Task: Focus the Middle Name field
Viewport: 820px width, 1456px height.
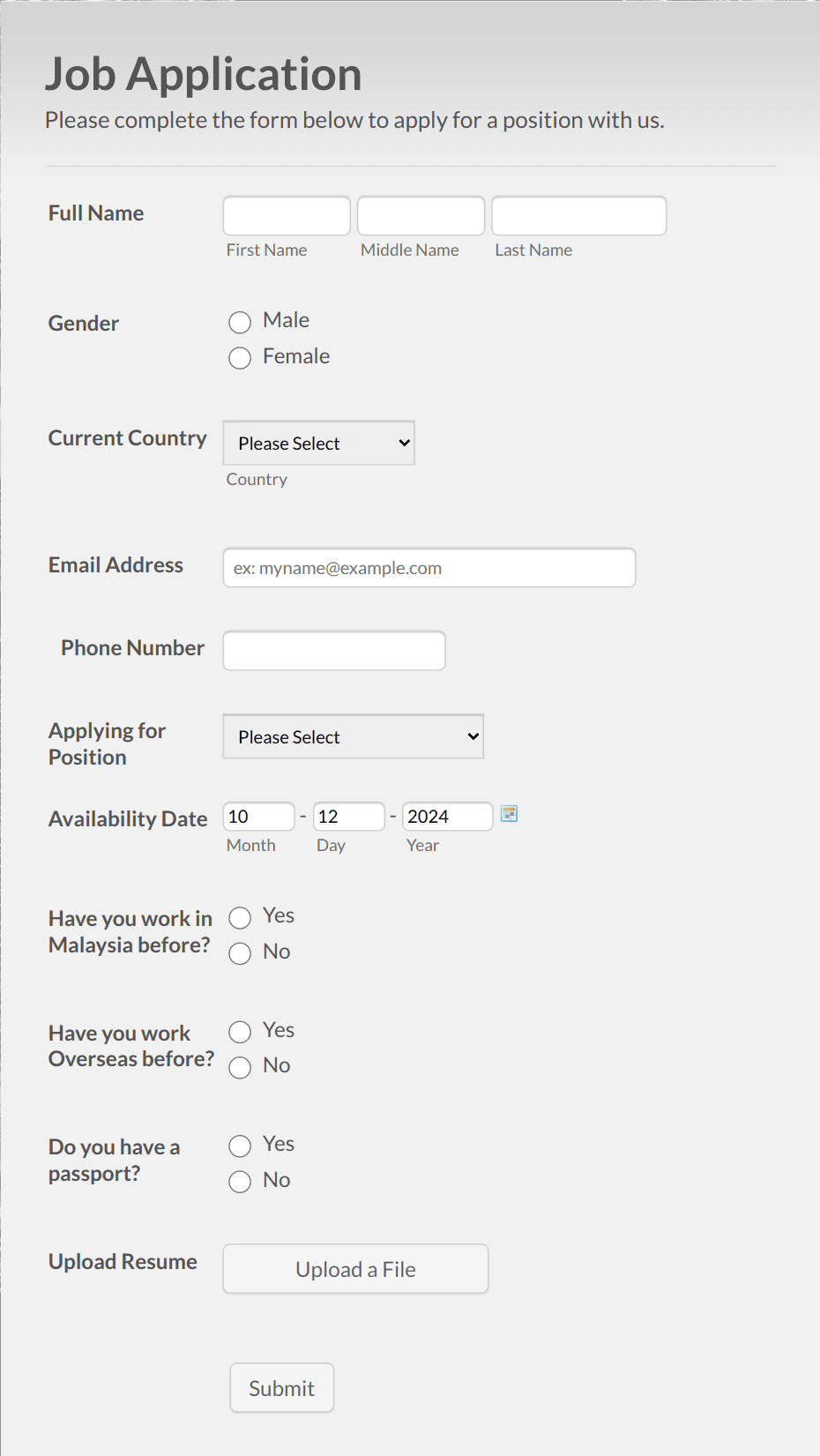Action: 421,216
